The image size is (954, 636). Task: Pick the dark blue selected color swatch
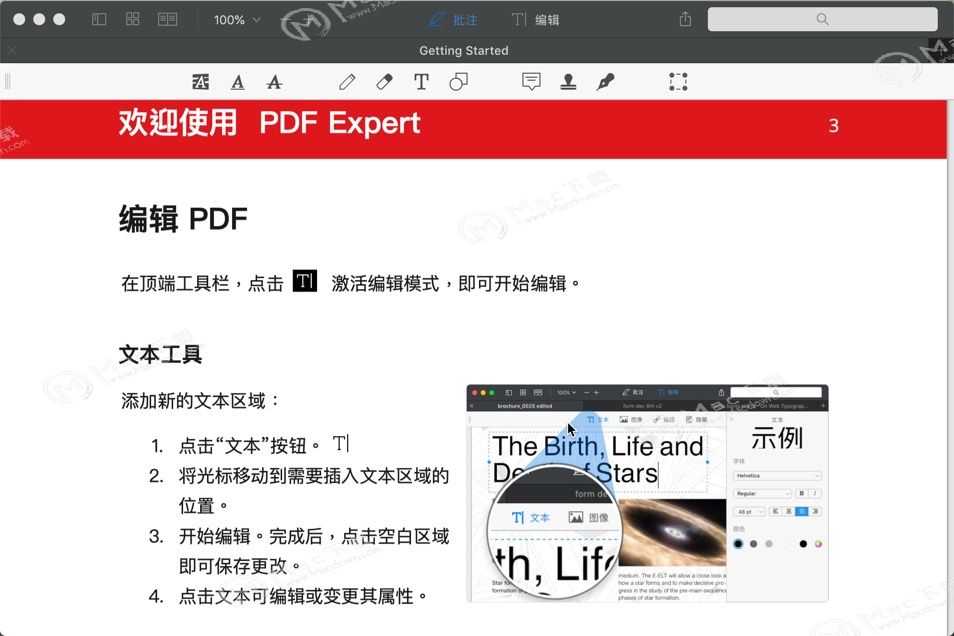click(x=738, y=543)
